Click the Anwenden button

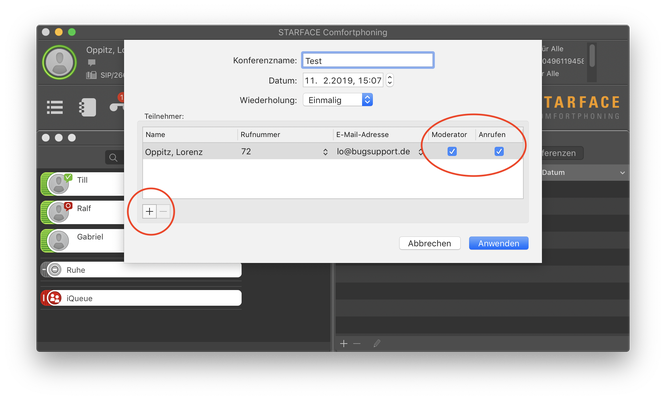pos(499,243)
